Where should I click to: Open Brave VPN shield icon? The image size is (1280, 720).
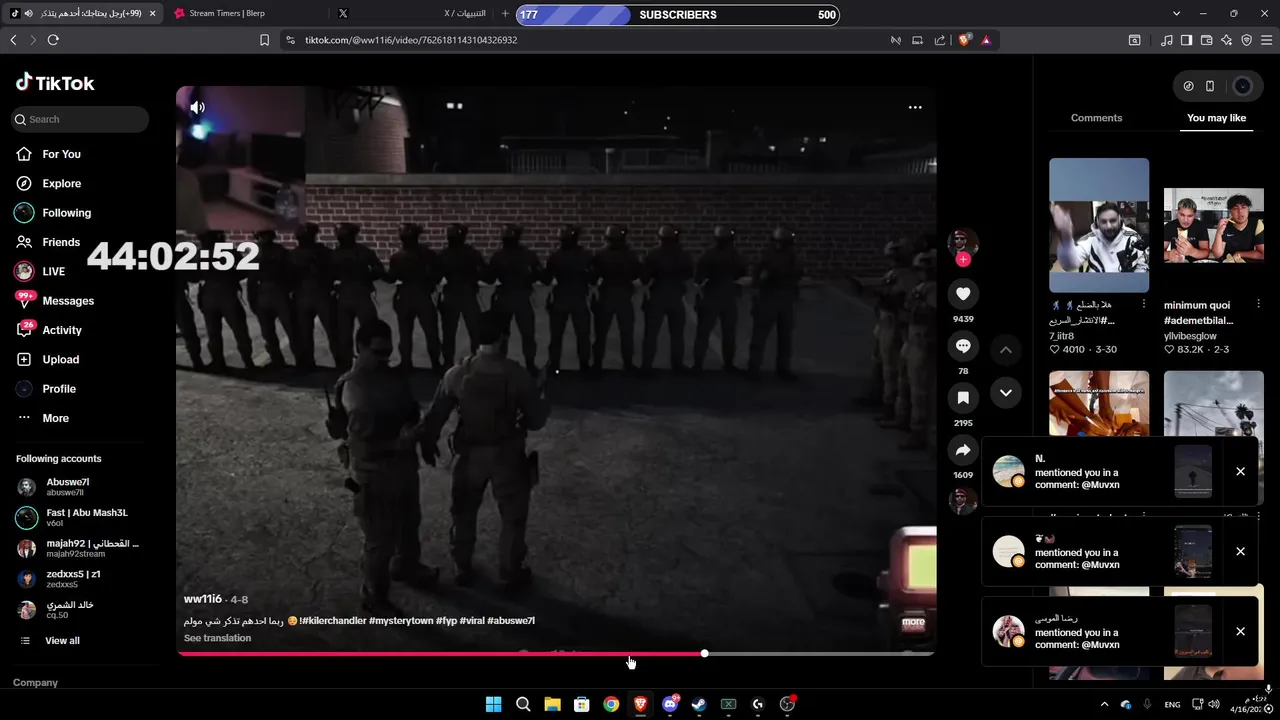(1246, 40)
